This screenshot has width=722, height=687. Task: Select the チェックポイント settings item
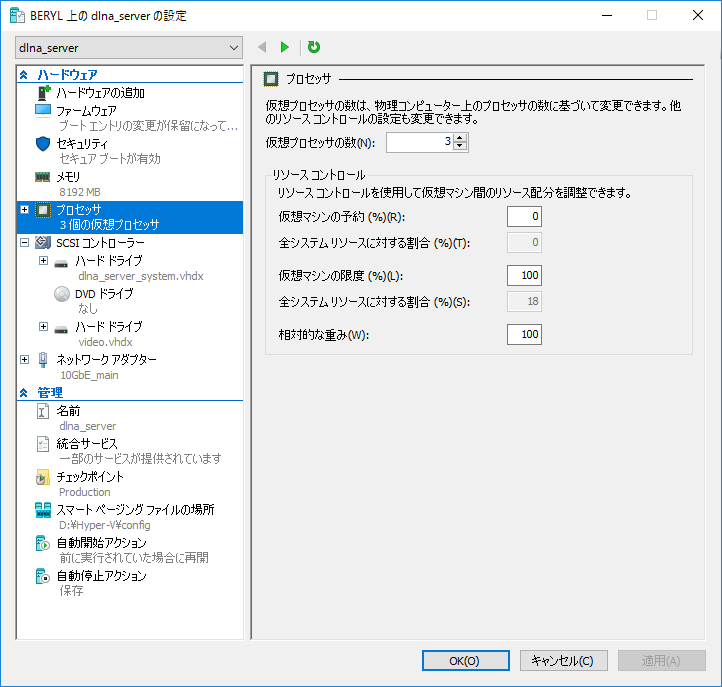(90, 477)
